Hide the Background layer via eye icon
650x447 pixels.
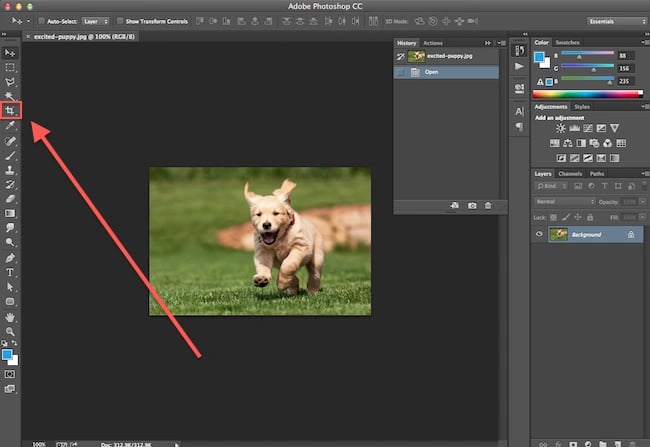(540, 233)
